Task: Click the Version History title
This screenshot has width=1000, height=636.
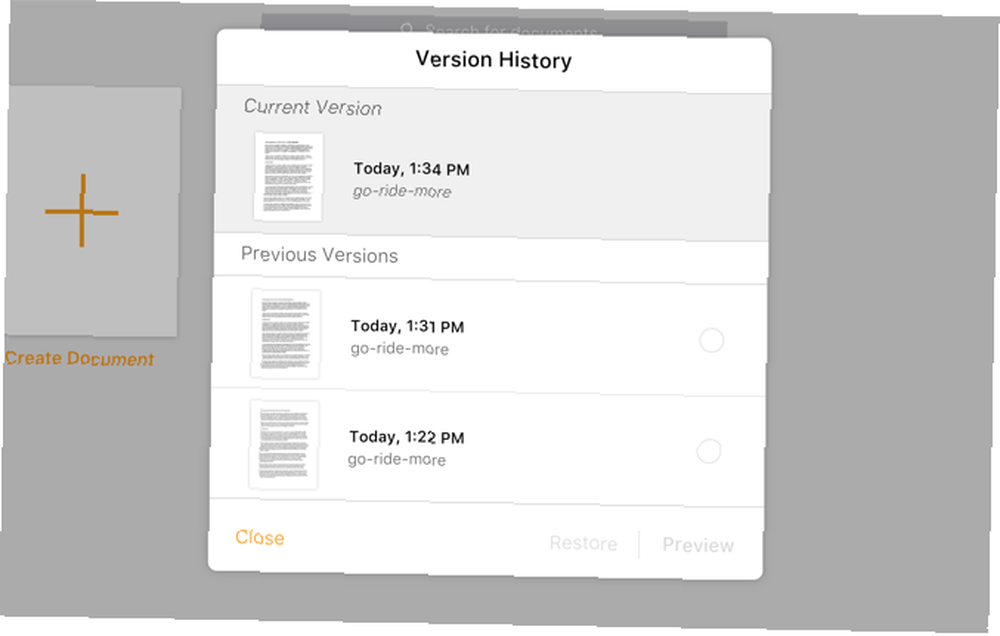Action: (494, 60)
